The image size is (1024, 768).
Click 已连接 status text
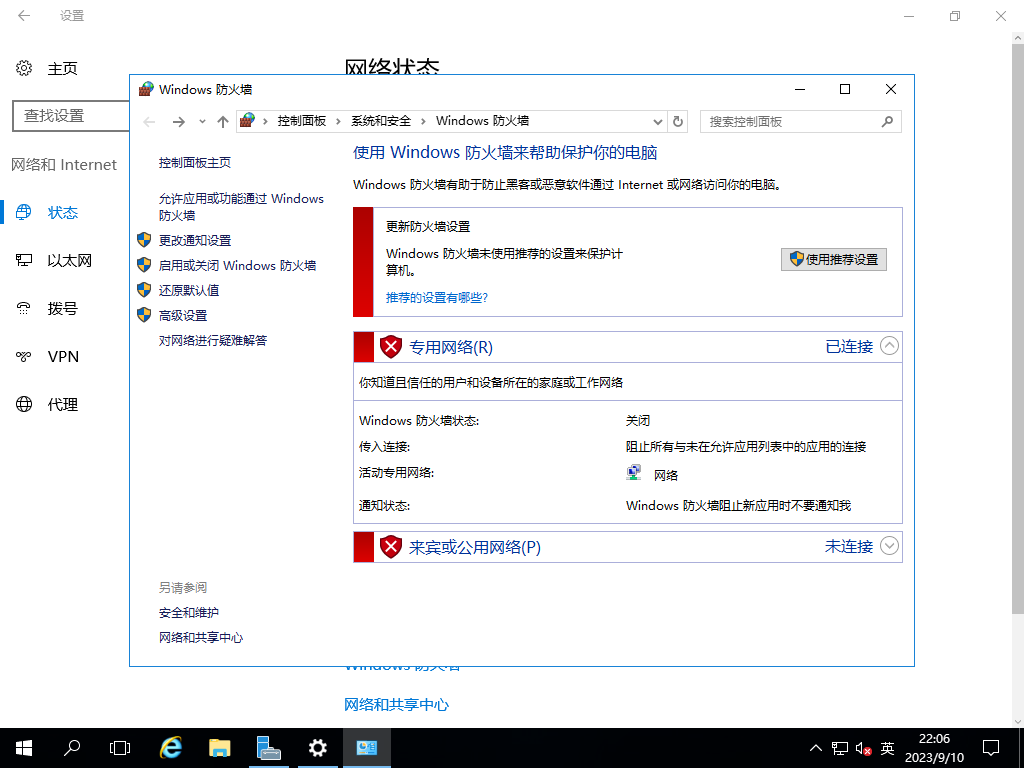tap(849, 347)
